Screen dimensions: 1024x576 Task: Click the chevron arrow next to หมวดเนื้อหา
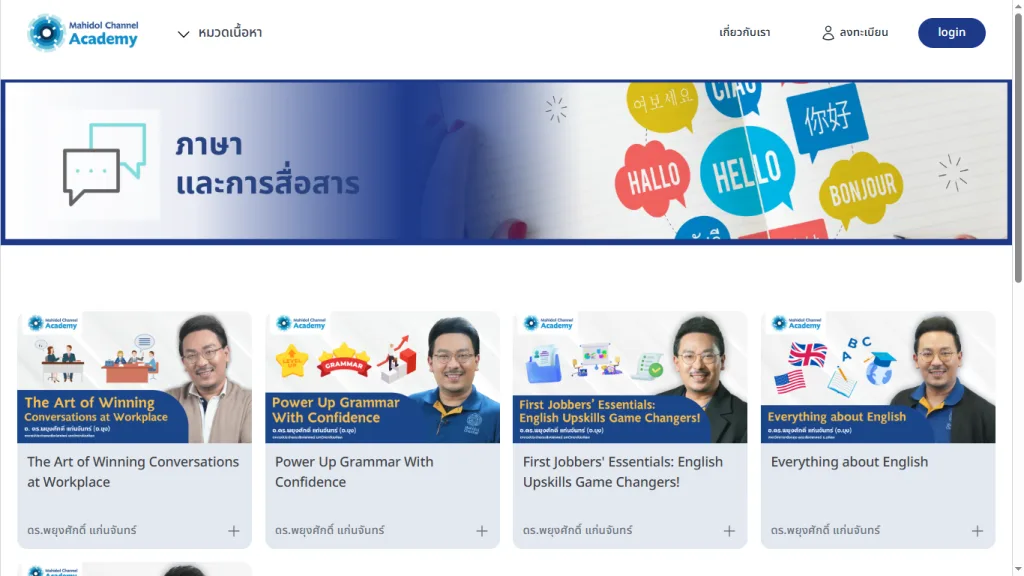(x=184, y=33)
